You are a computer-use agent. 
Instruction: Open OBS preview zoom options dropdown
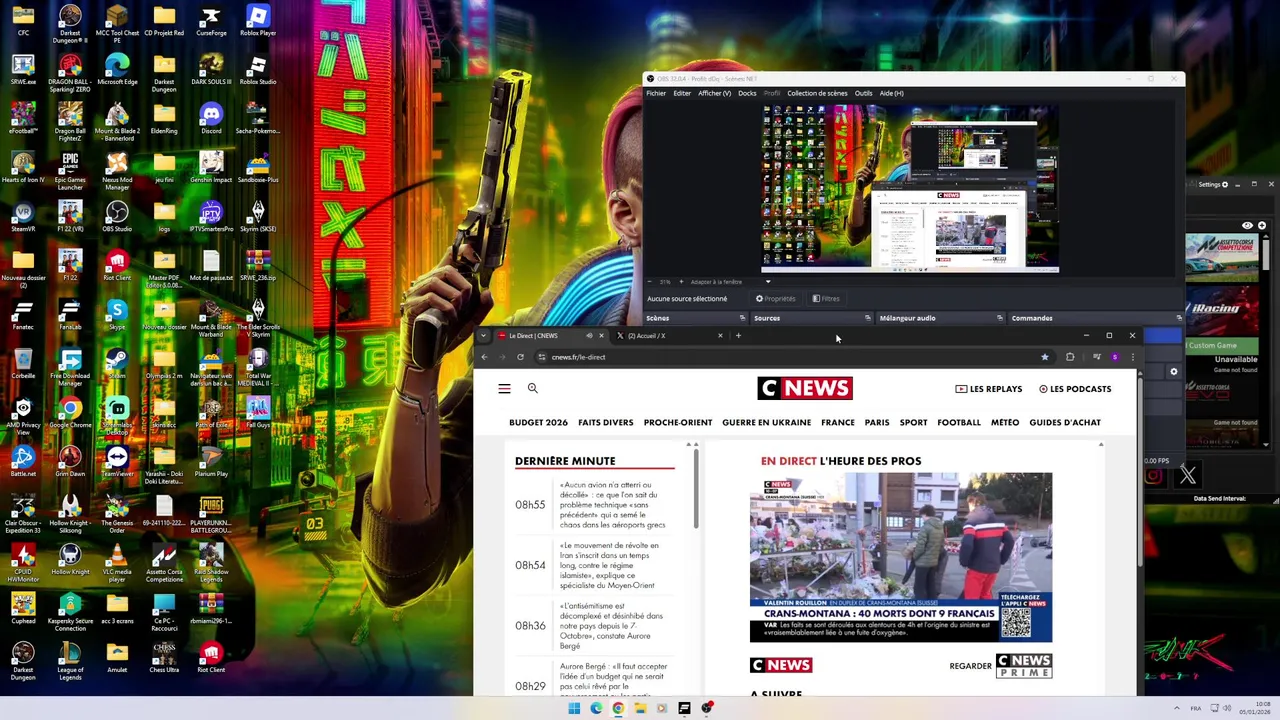point(768,282)
